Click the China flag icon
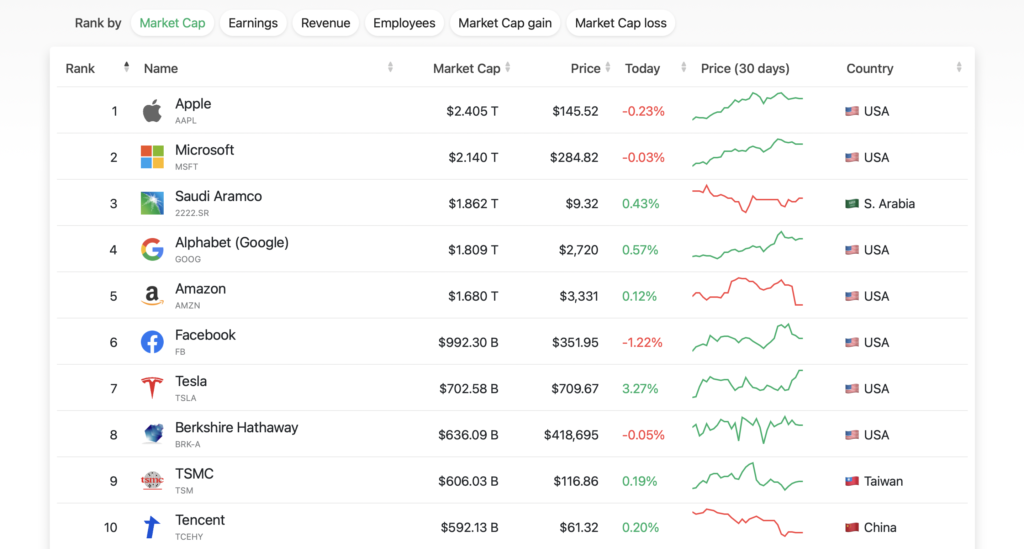Screen dimensions: 1024x549 pos(852,527)
